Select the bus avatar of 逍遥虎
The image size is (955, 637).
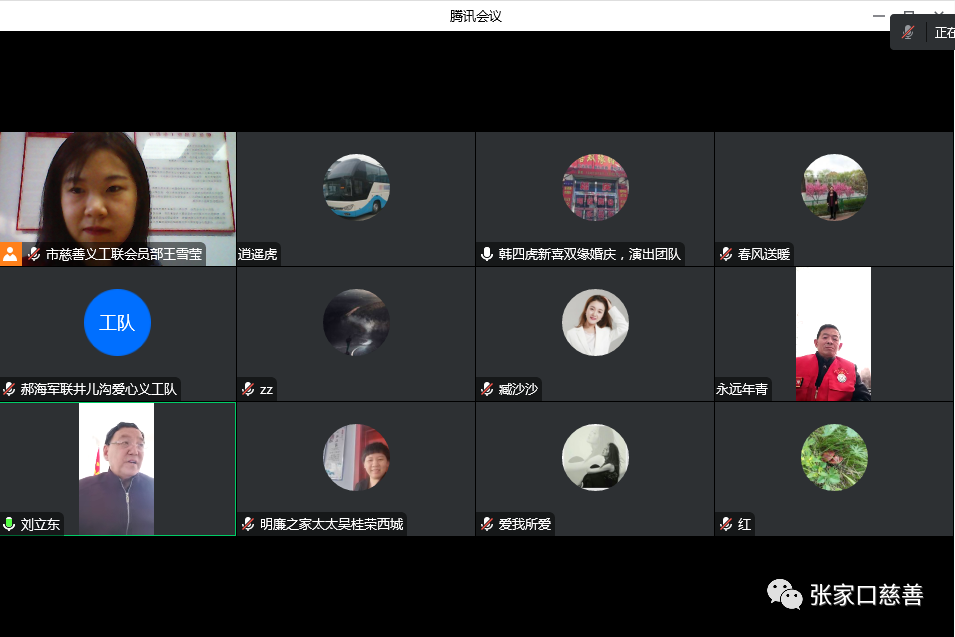(x=356, y=187)
